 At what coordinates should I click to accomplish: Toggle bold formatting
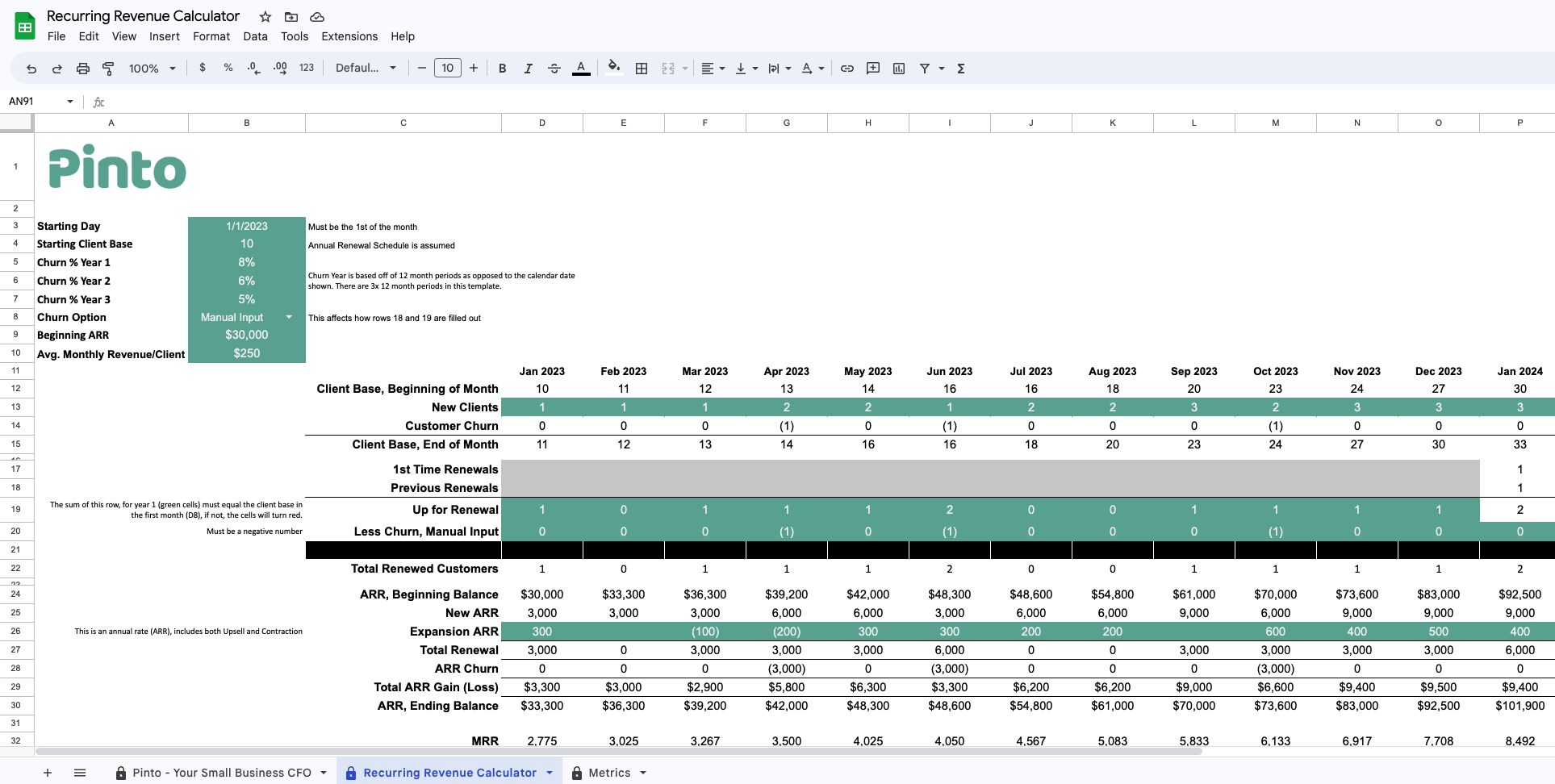click(502, 69)
